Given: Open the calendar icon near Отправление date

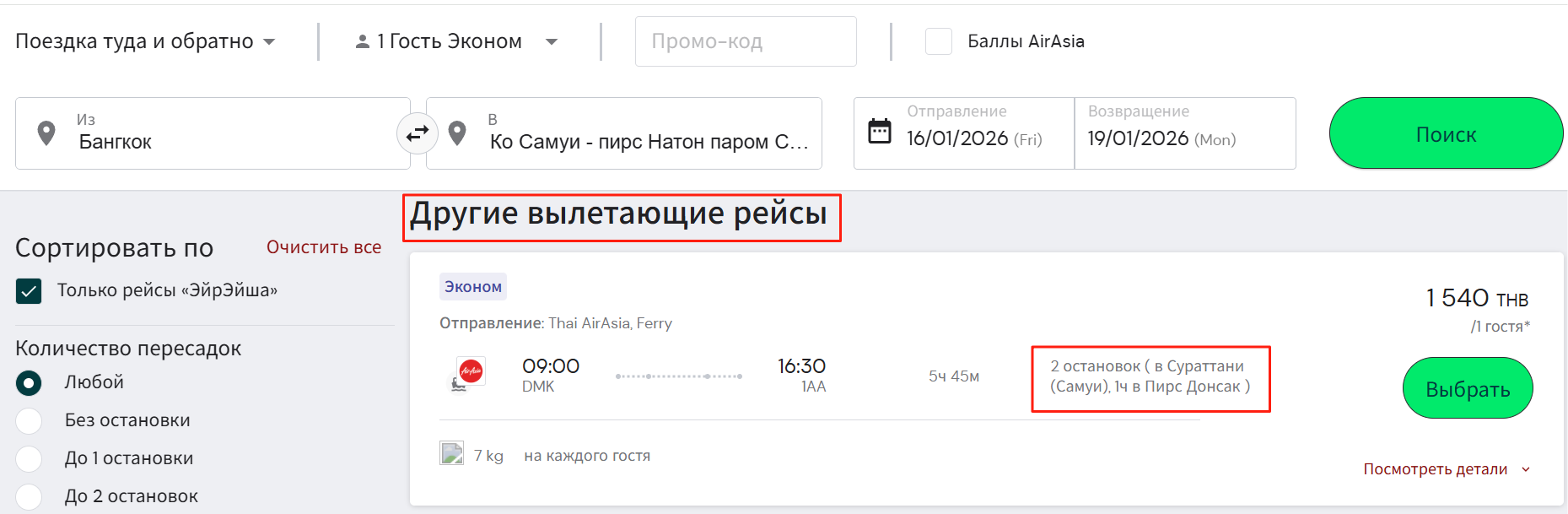Looking at the screenshot, I should (880, 132).
